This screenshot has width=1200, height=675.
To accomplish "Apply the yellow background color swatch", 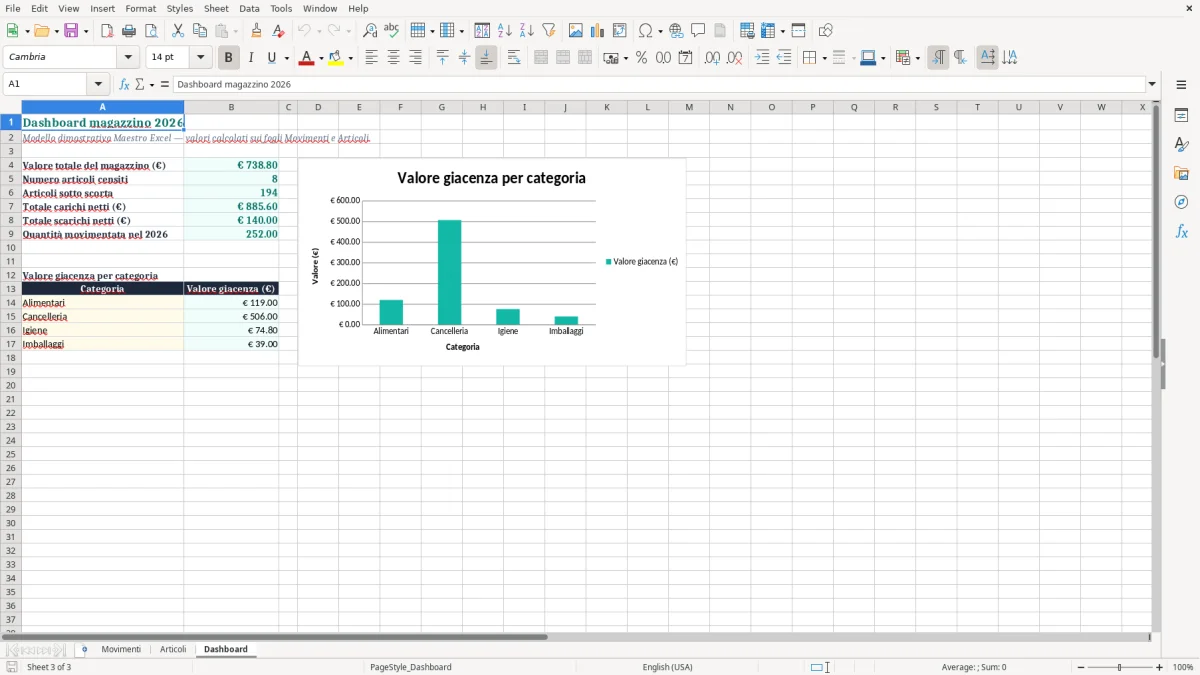I will [337, 58].
